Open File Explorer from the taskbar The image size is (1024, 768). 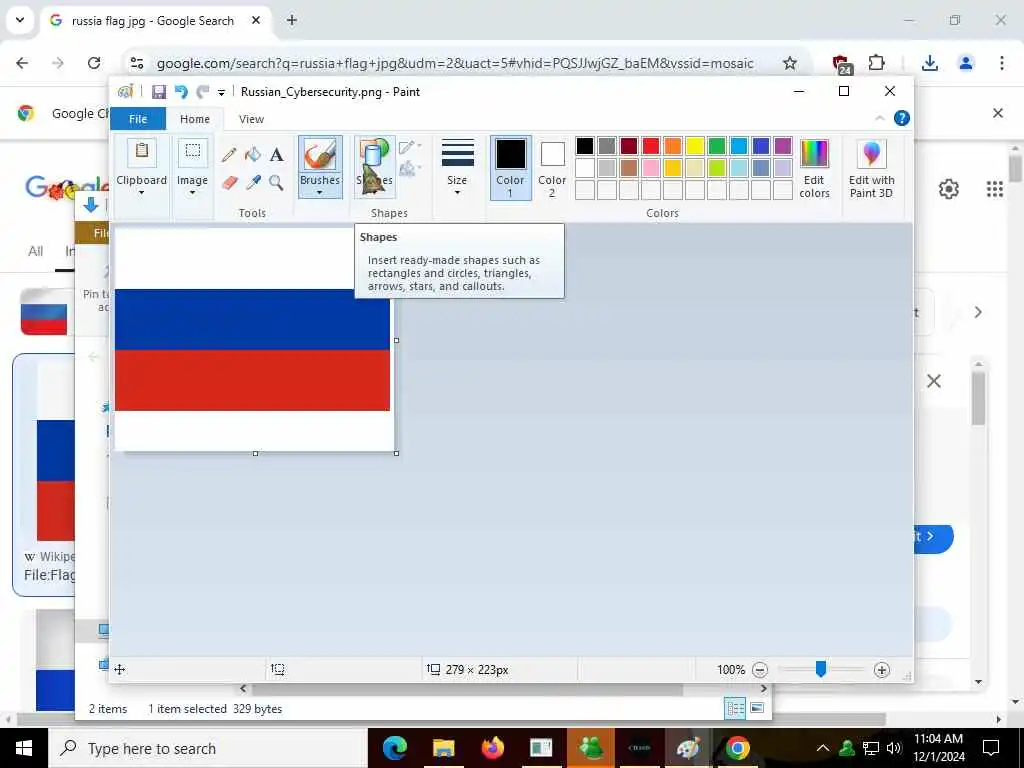pos(443,748)
